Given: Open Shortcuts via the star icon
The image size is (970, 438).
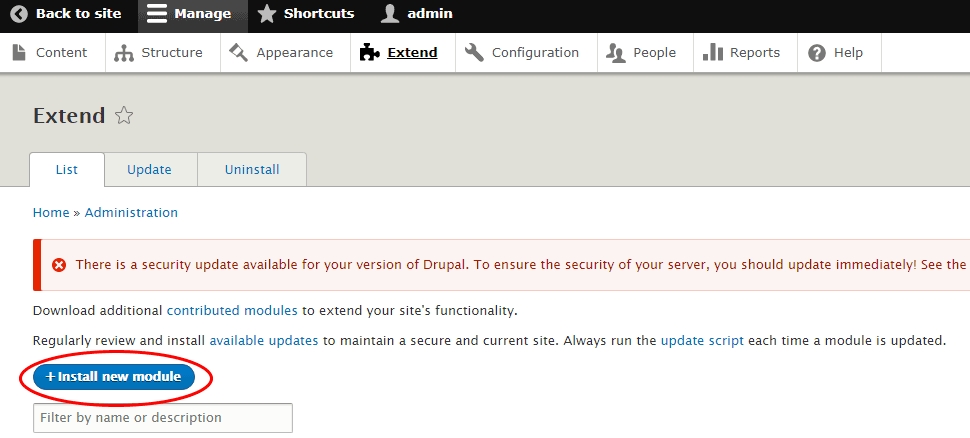Looking at the screenshot, I should [x=267, y=14].
